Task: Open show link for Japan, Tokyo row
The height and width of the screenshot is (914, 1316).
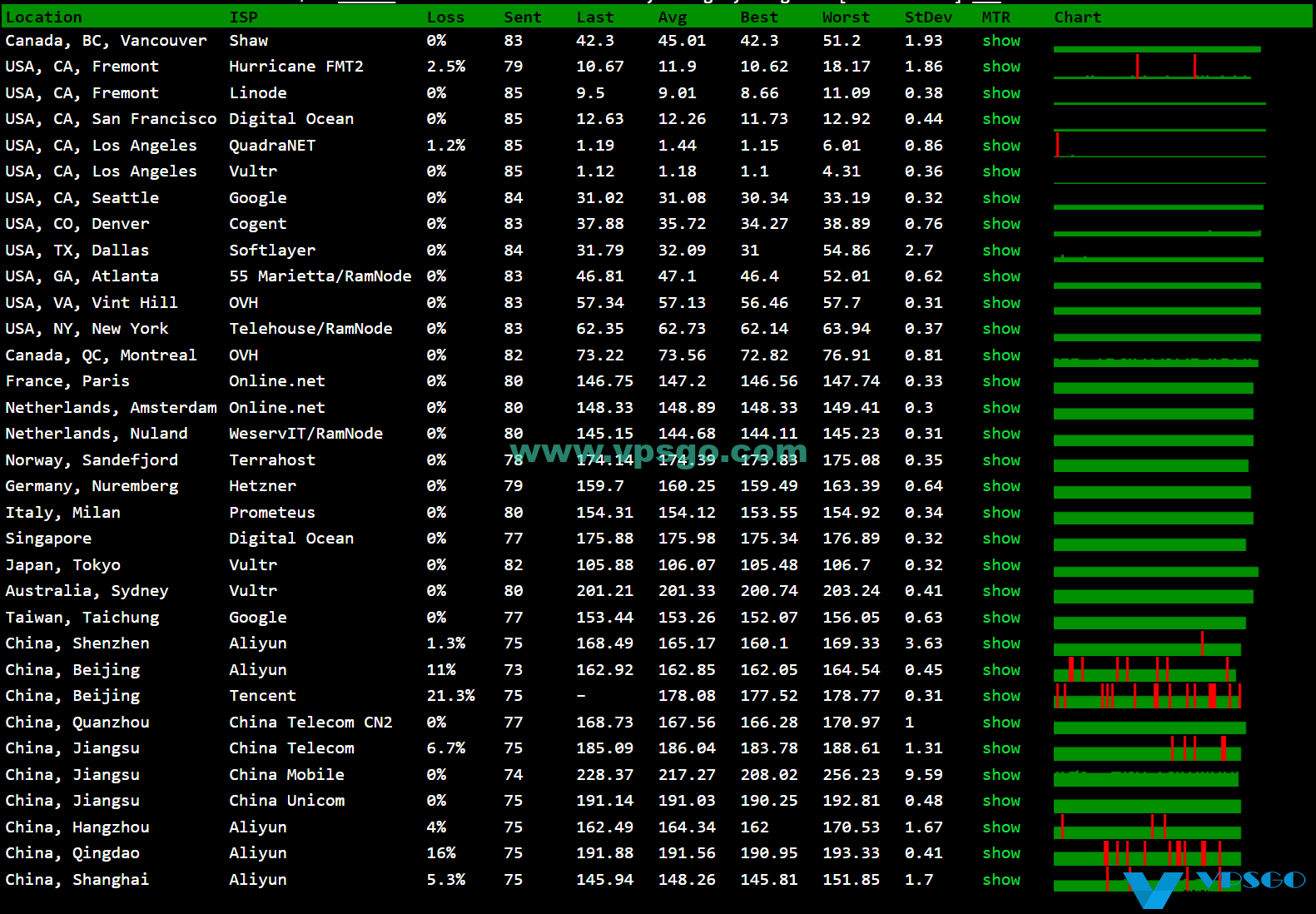Action: pos(1001,565)
